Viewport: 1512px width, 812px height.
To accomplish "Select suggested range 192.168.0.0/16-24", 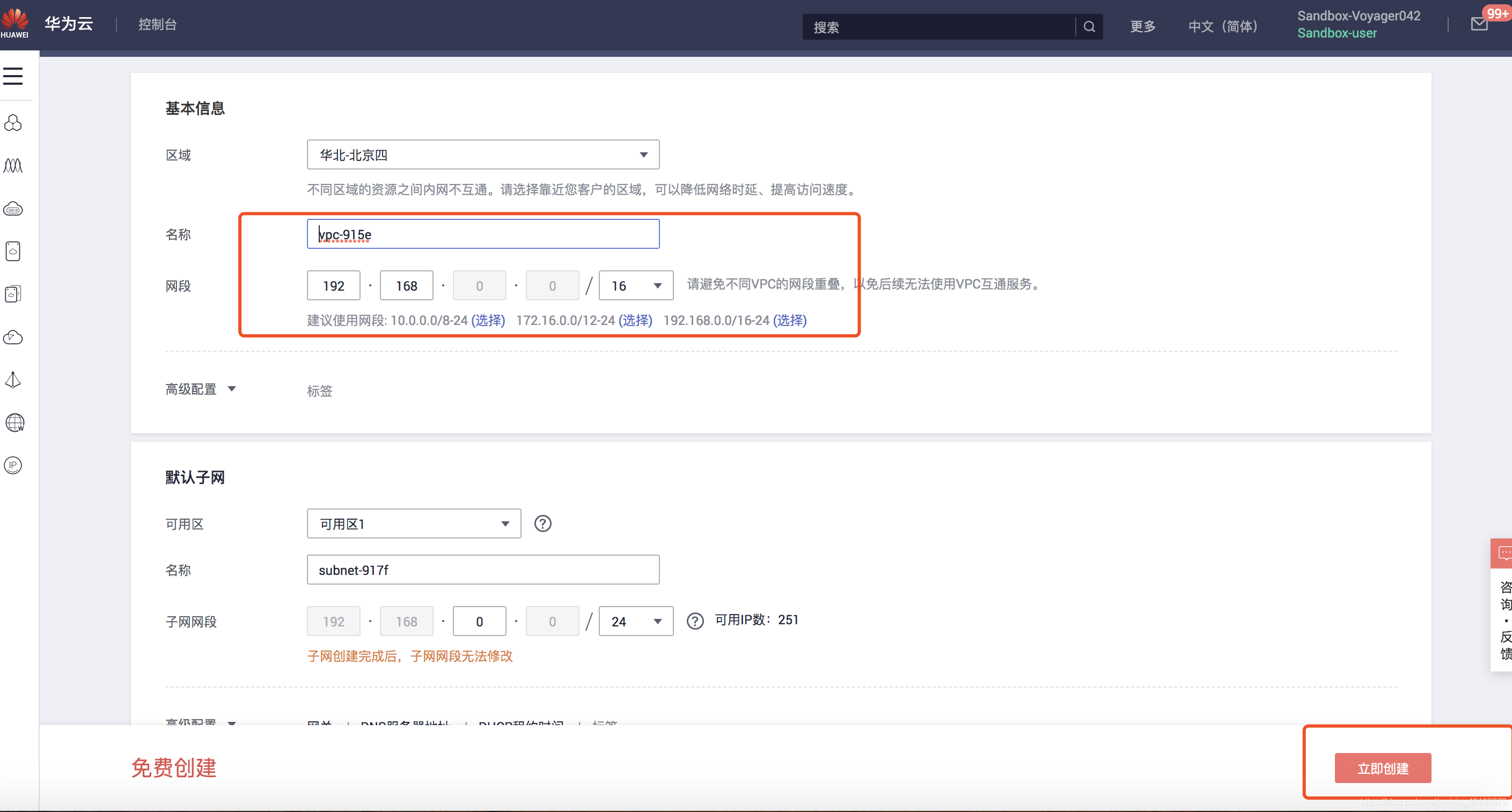I will tap(790, 320).
